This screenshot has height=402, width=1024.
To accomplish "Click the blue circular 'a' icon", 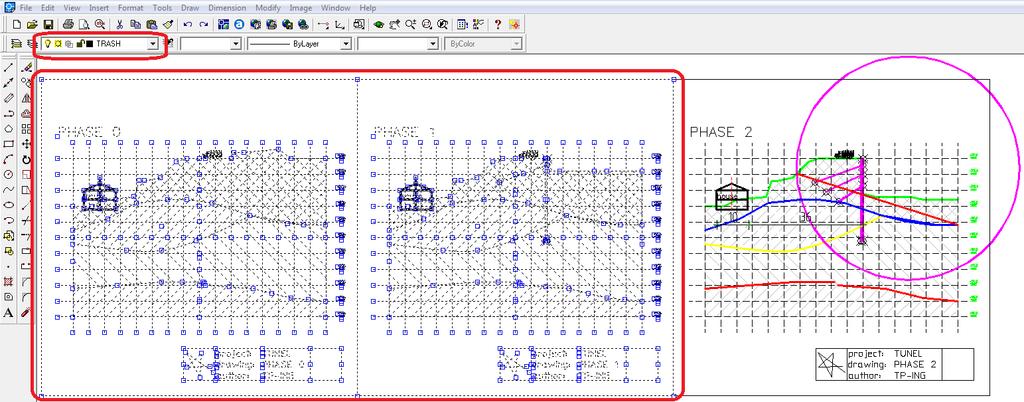I will click(x=239, y=25).
